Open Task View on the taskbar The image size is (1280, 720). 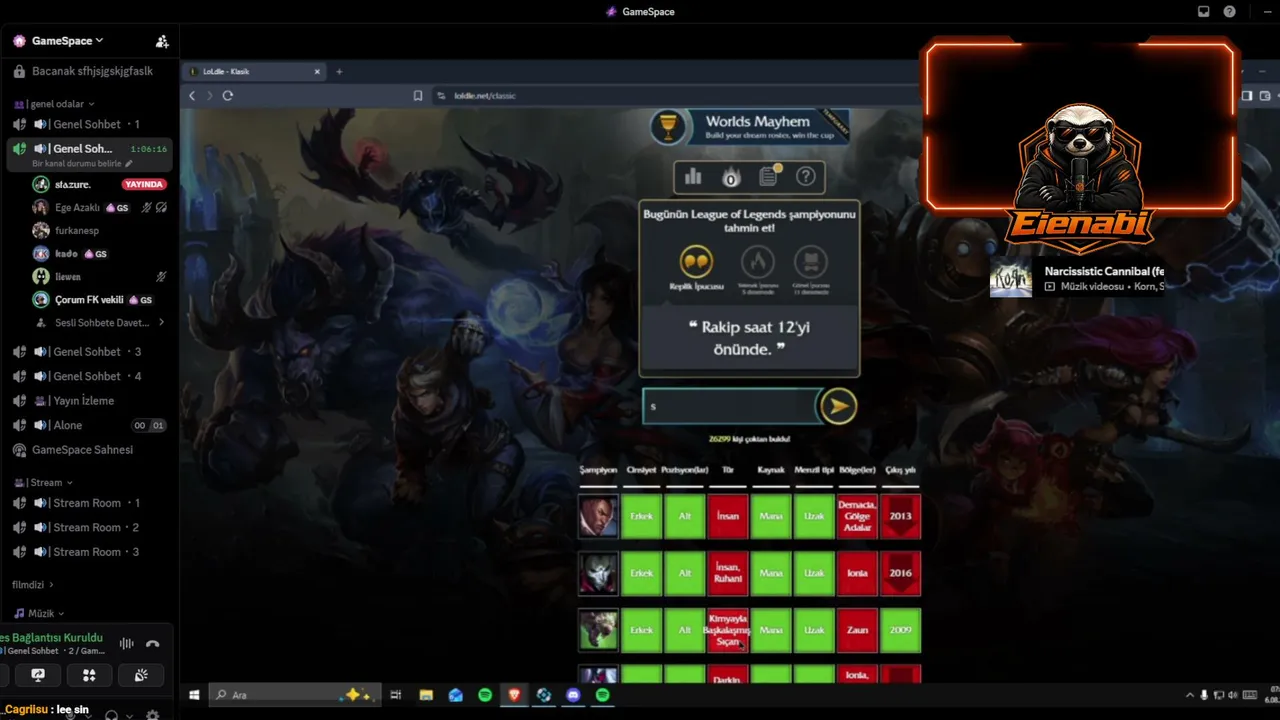tap(396, 695)
